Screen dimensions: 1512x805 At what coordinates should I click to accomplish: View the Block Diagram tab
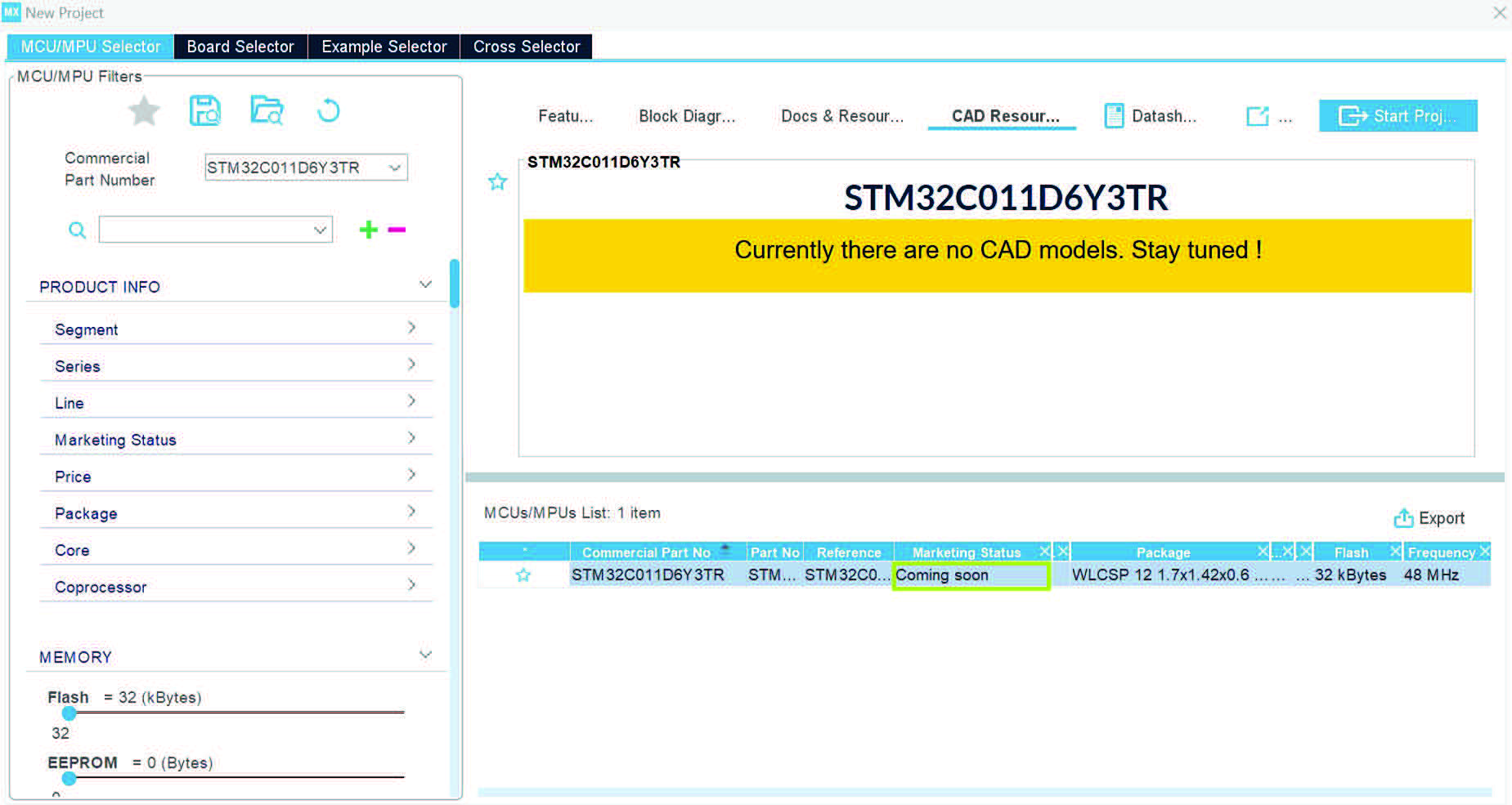click(x=687, y=116)
